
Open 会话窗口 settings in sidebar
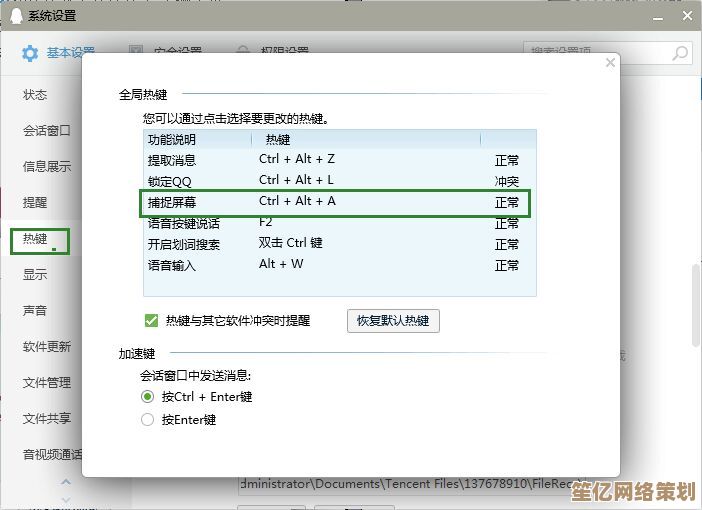[x=47, y=131]
